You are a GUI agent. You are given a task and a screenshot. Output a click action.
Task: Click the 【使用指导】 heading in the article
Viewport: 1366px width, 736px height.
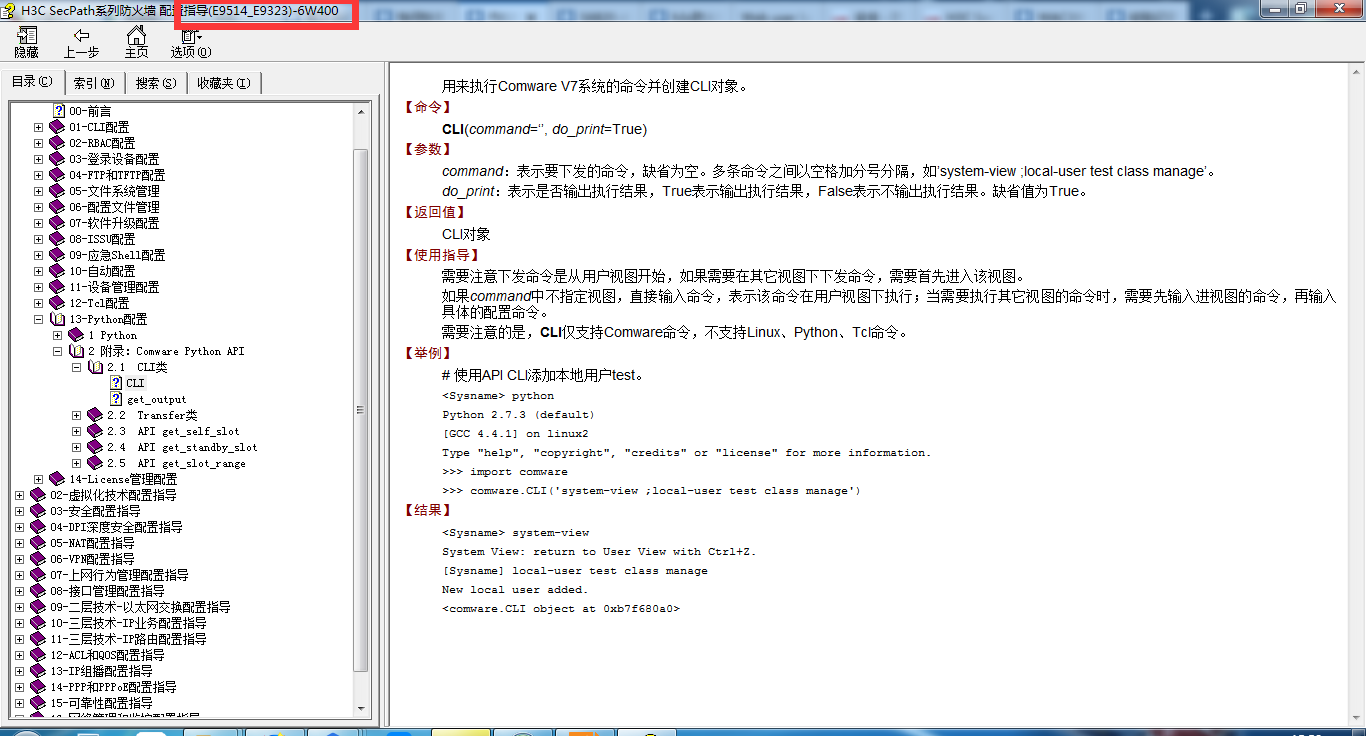(x=442, y=256)
